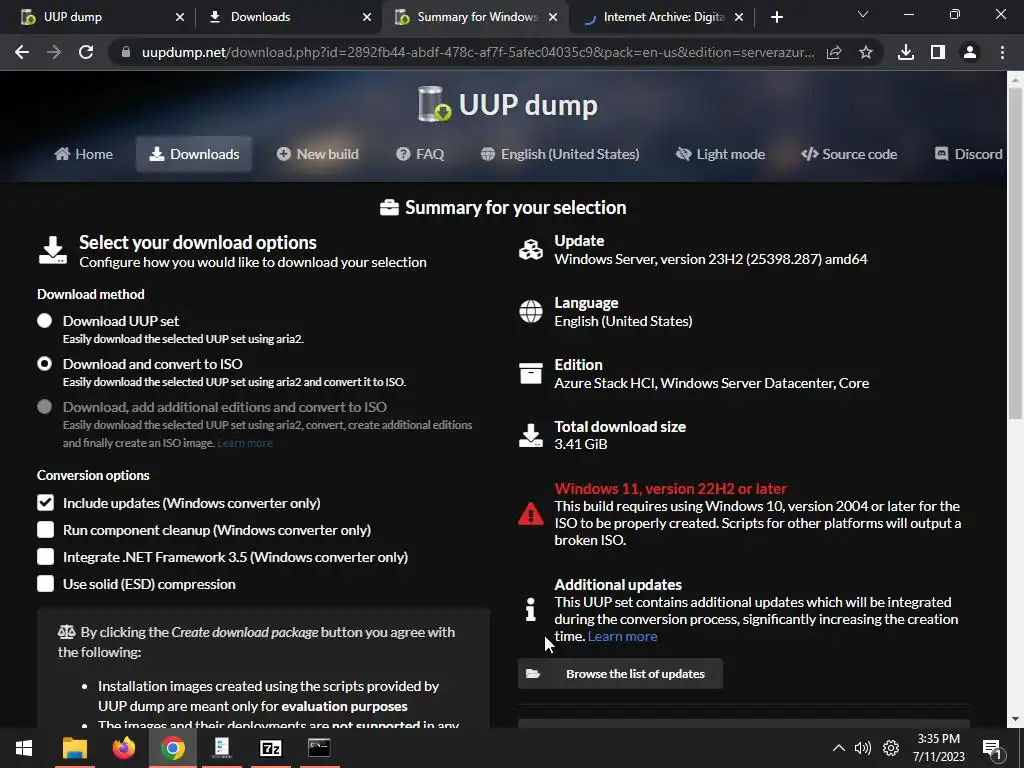Viewport: 1024px width, 768px height.
Task: Close the Internet Archive tab
Action: 739,17
